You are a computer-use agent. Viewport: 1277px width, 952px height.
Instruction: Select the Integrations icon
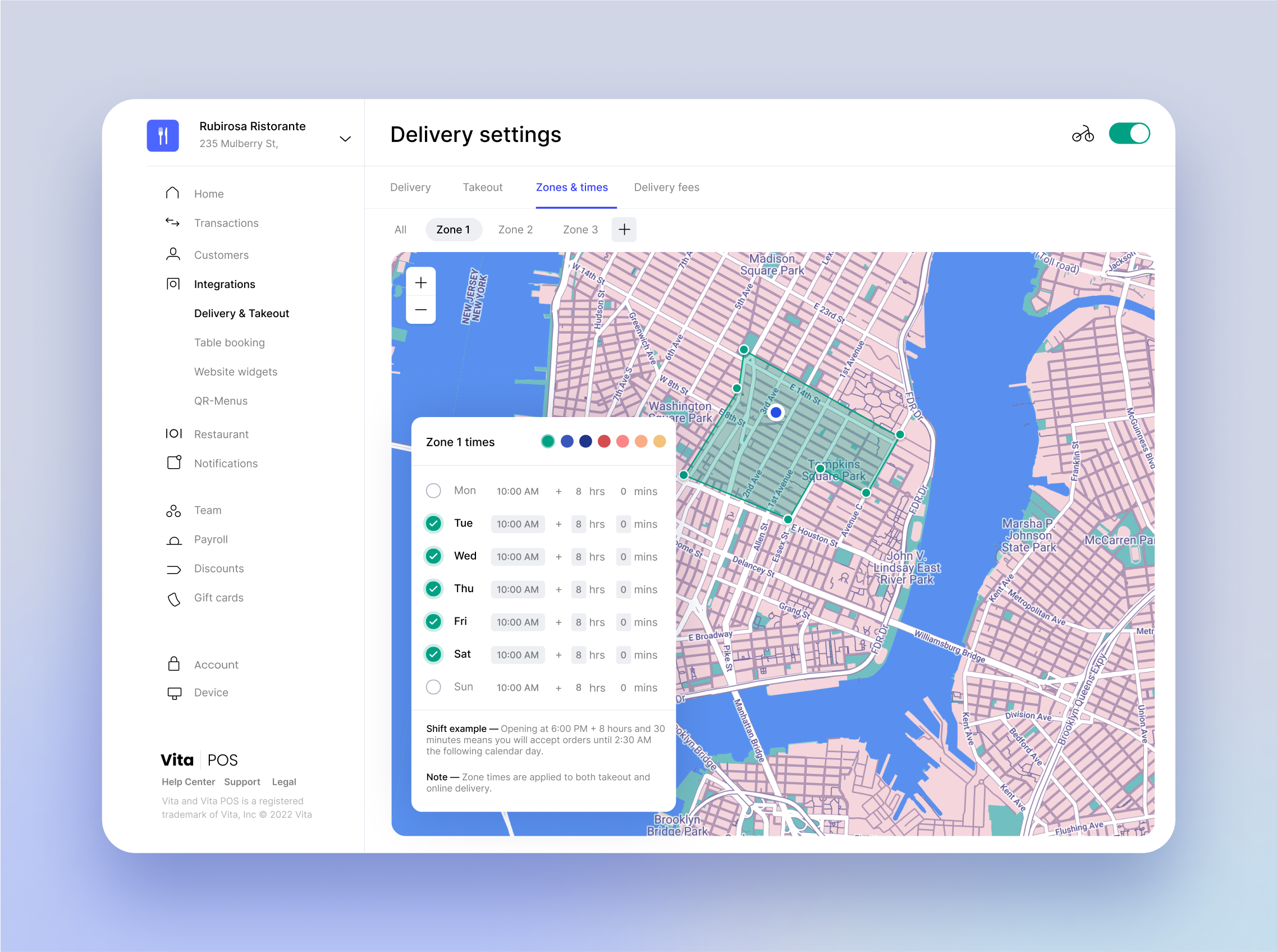(x=172, y=283)
